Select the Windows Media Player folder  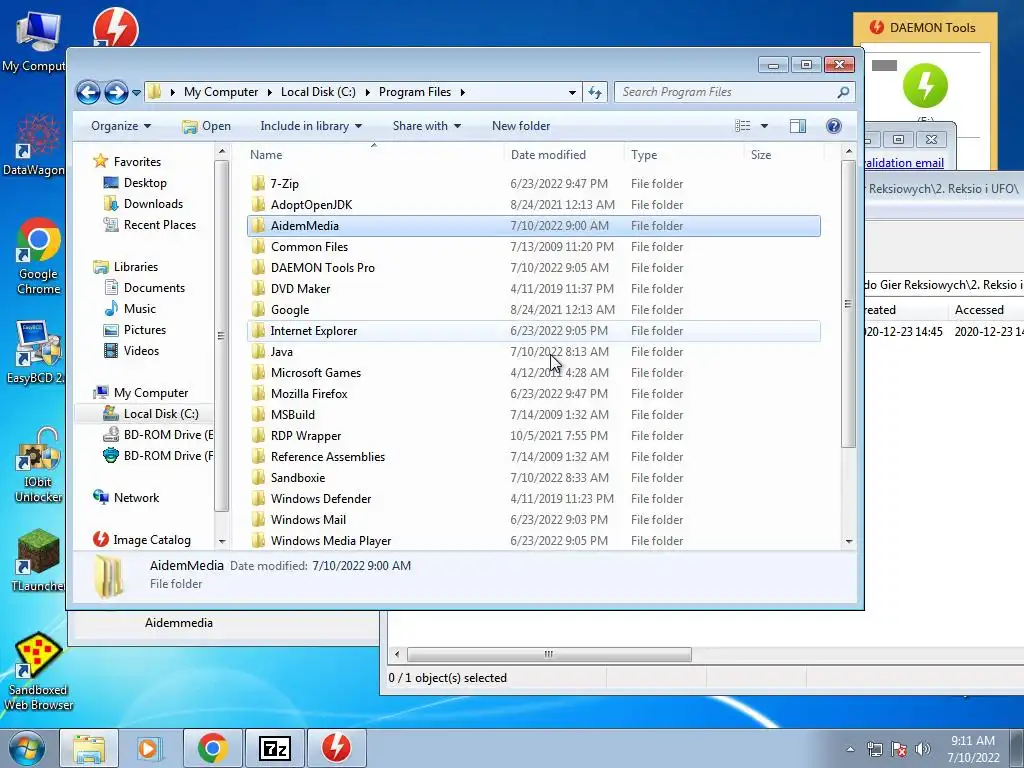pyautogui.click(x=534, y=541)
